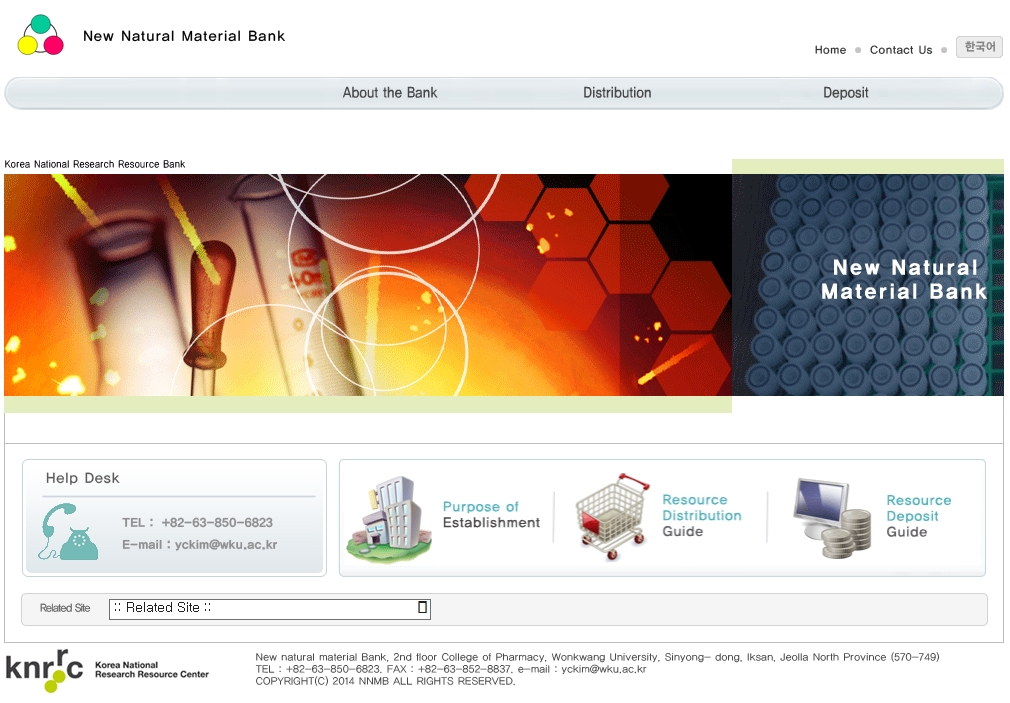Screen dimensions: 1010x703
Task: Open the Distribution menu
Action: pos(617,93)
